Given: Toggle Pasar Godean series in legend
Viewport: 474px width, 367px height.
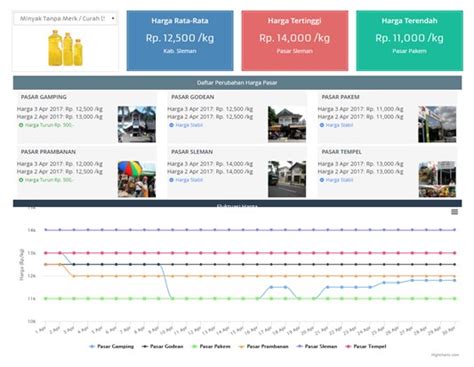Looking at the screenshot, I should coord(162,346).
